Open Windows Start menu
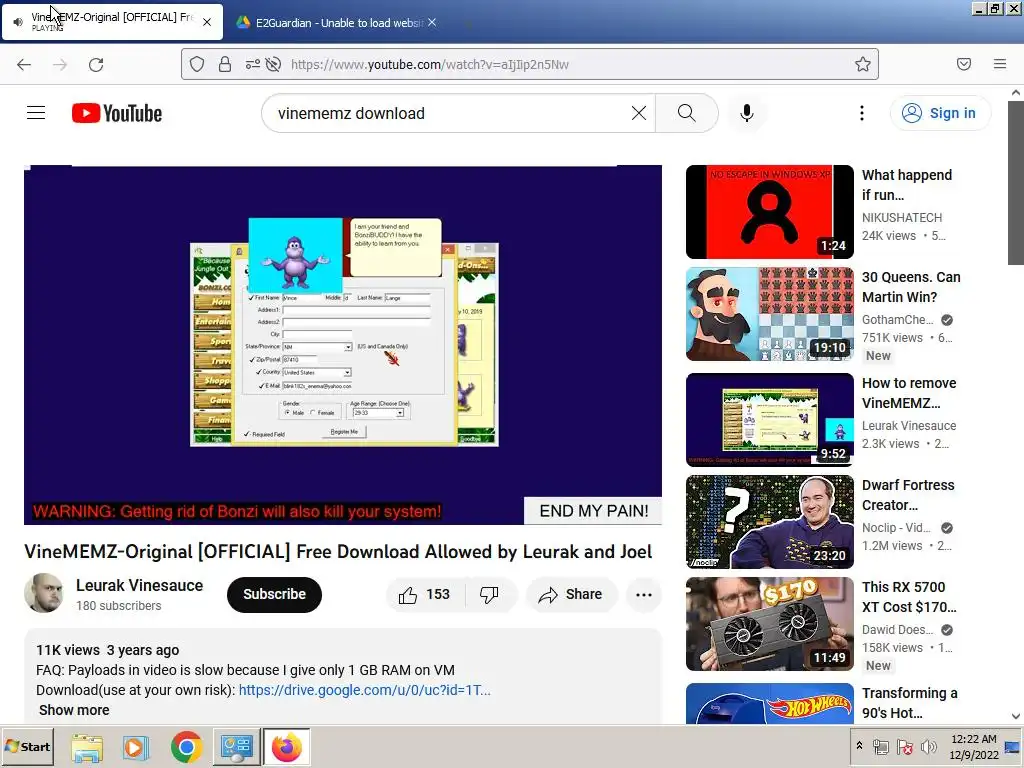 point(27,746)
